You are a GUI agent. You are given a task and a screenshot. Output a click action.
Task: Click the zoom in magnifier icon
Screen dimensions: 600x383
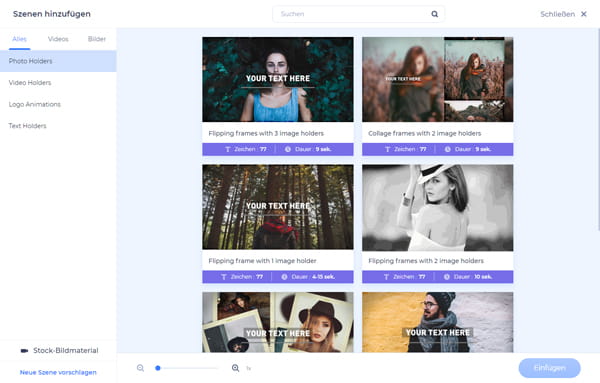click(235, 368)
